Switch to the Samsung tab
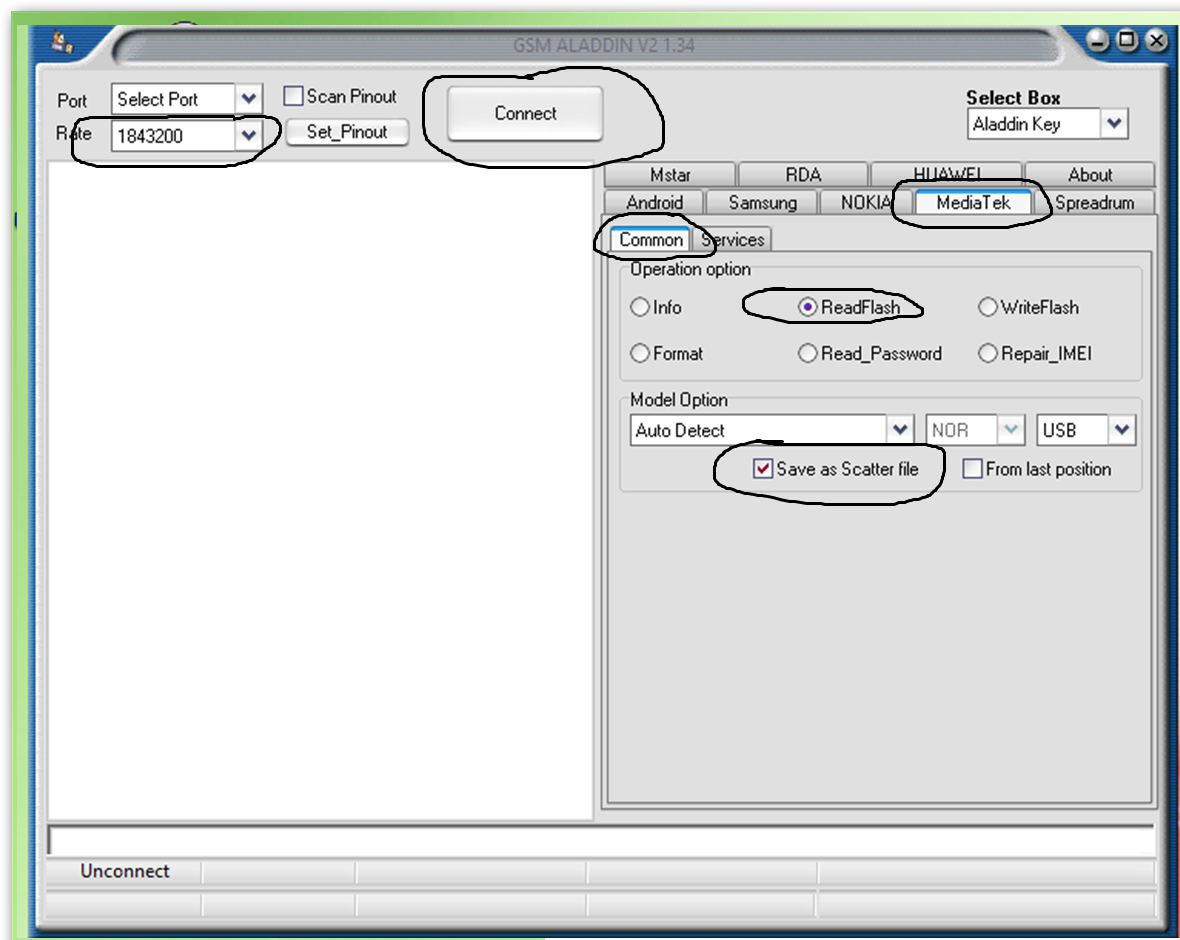 point(762,203)
